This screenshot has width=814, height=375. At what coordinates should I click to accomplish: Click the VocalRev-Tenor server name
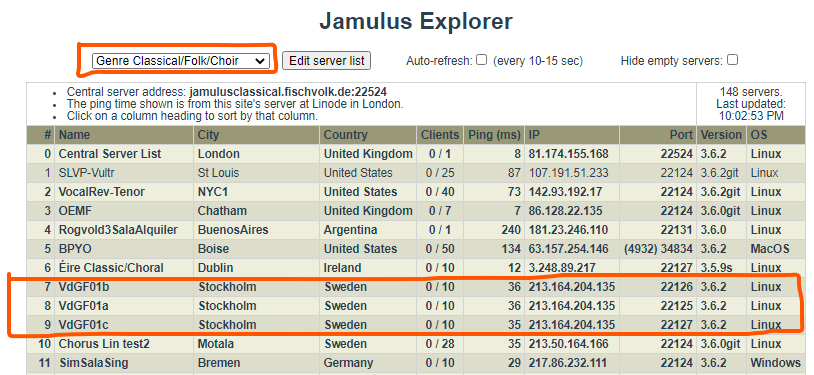tap(102, 192)
